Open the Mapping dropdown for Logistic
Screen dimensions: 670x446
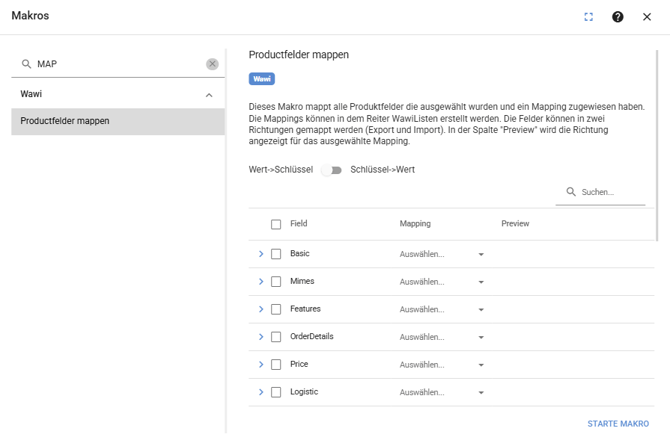coord(442,393)
